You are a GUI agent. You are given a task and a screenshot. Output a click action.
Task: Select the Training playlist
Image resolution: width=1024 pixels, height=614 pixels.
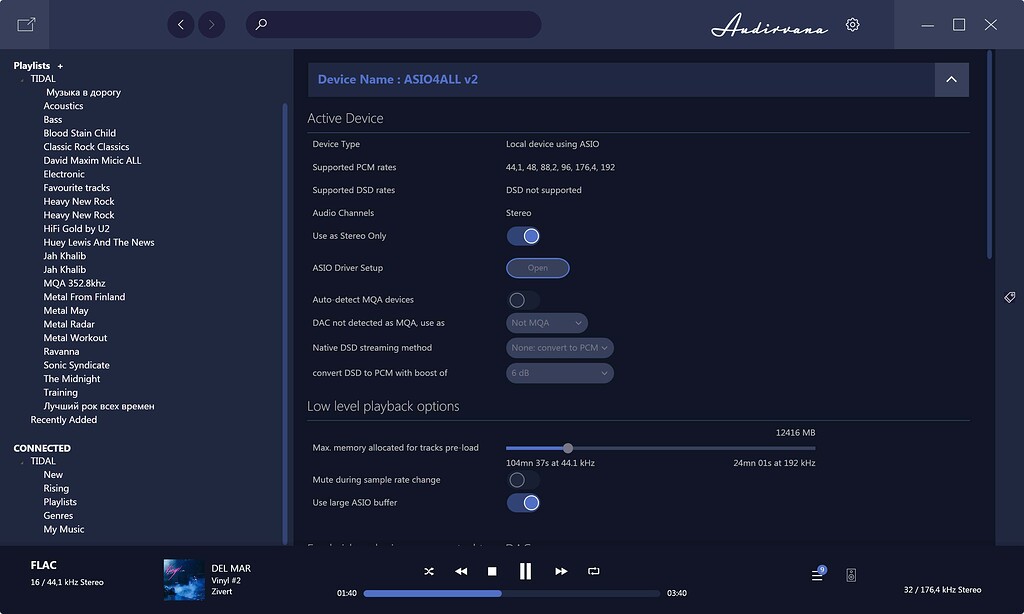(61, 393)
